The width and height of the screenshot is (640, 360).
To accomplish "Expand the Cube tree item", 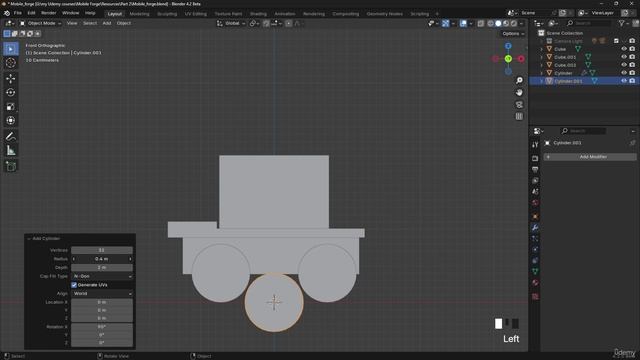I will [x=542, y=49].
